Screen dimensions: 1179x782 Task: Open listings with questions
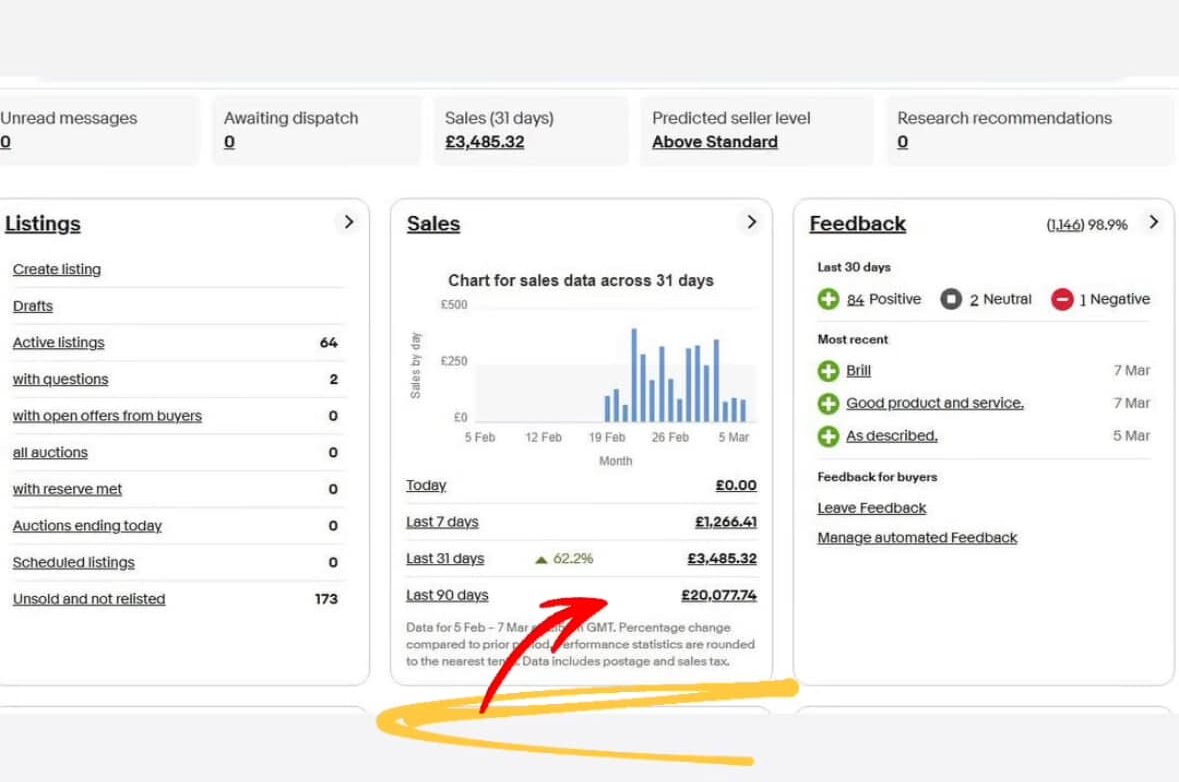[60, 379]
